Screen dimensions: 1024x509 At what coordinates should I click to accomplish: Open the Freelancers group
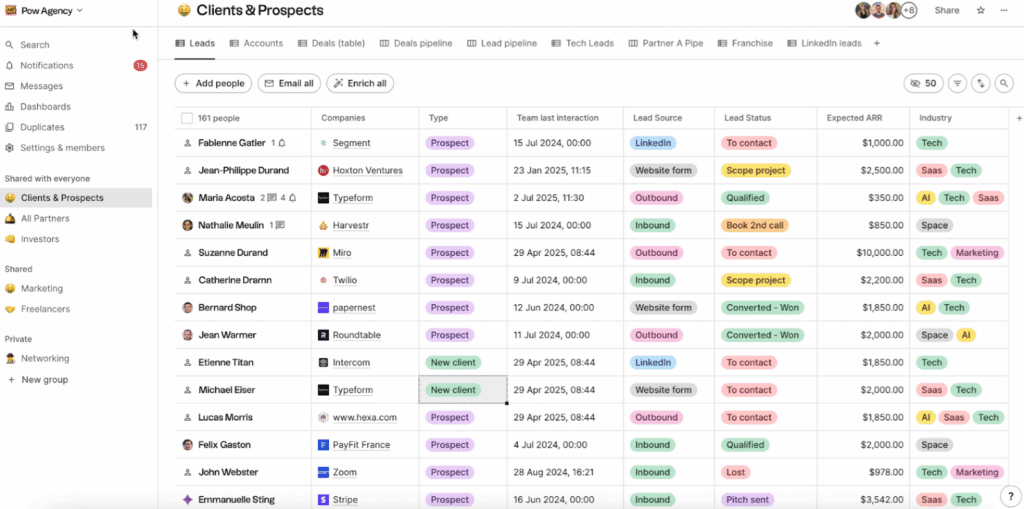45,309
